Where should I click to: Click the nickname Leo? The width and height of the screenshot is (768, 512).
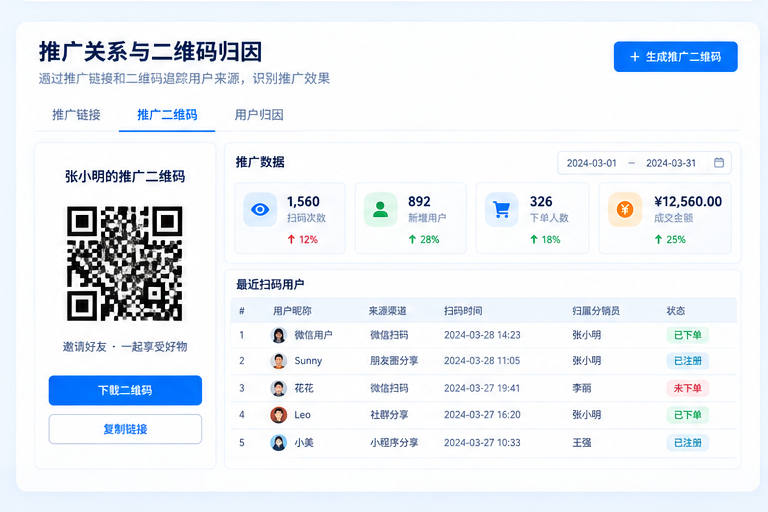pos(302,415)
